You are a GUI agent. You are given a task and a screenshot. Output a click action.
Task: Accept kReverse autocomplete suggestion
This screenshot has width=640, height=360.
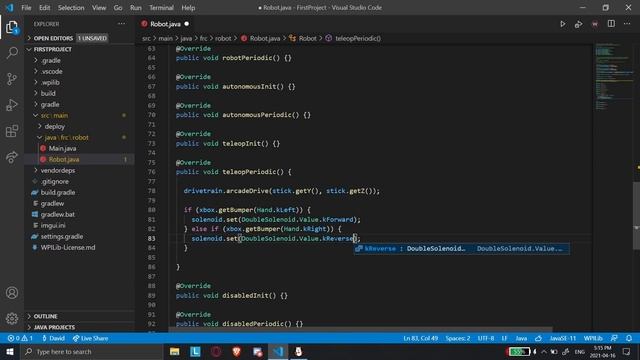462,249
